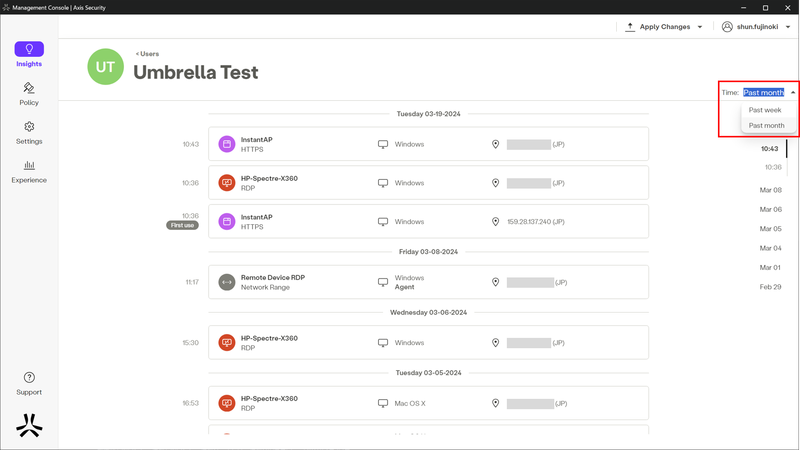Expand the Apply Changes dropdown arrow

coord(700,27)
